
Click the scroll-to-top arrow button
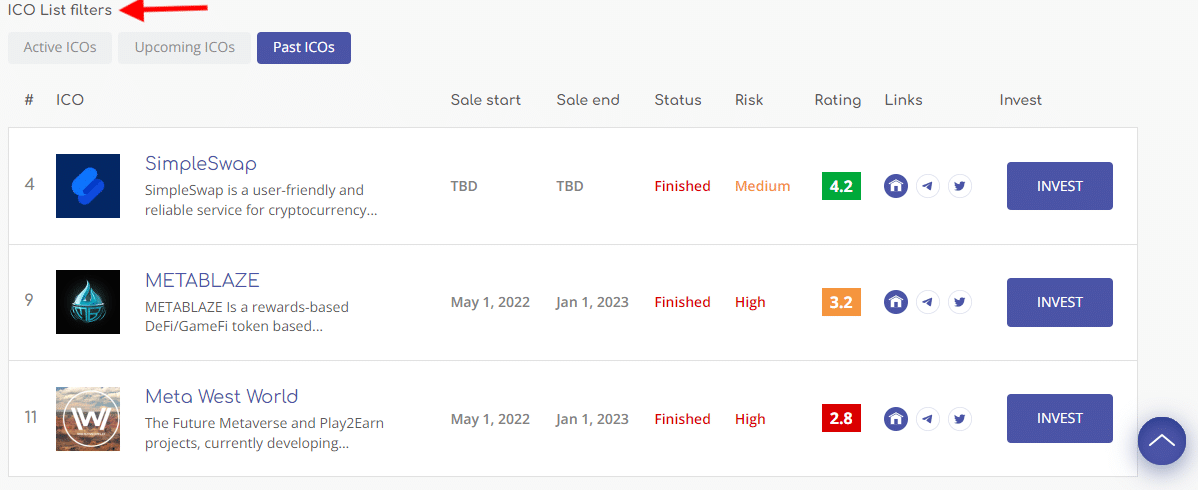pyautogui.click(x=1161, y=441)
